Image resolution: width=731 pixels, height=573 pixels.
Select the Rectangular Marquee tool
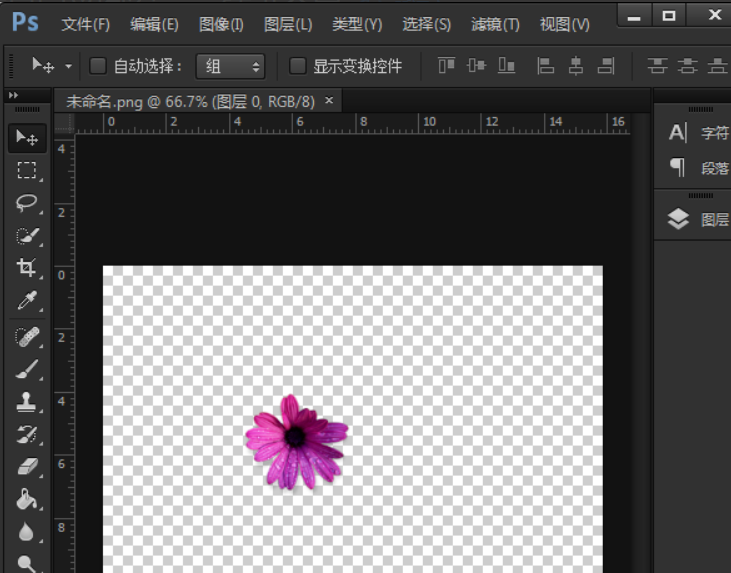click(x=27, y=170)
